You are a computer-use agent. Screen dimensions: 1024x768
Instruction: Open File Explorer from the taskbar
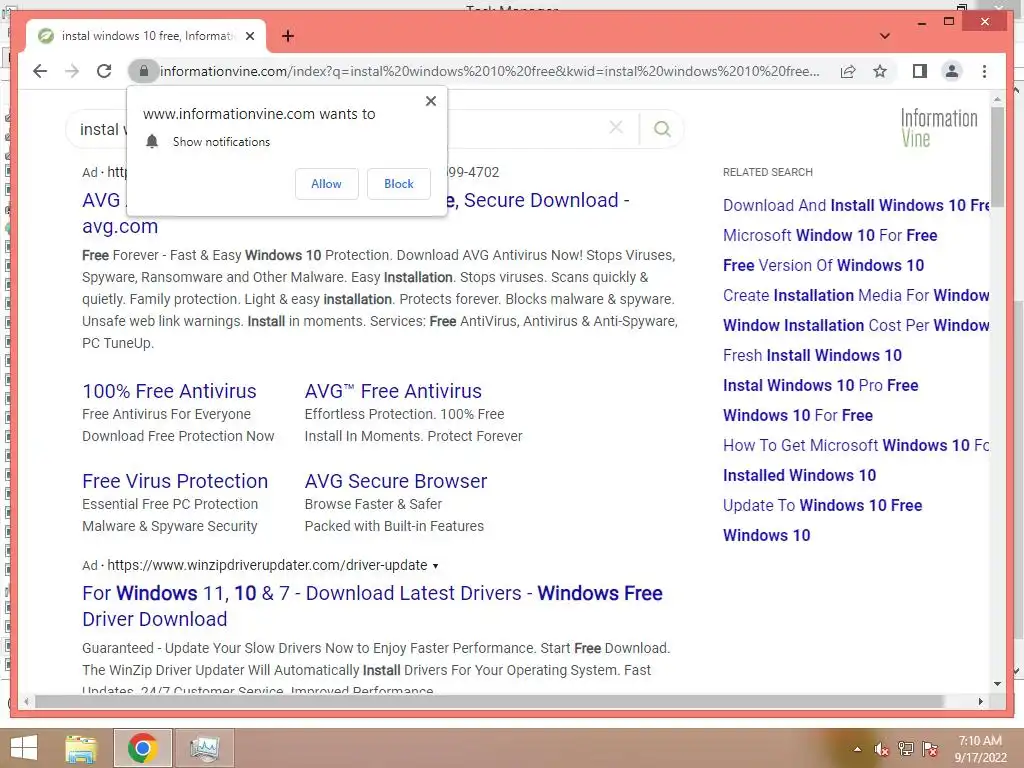[x=81, y=748]
